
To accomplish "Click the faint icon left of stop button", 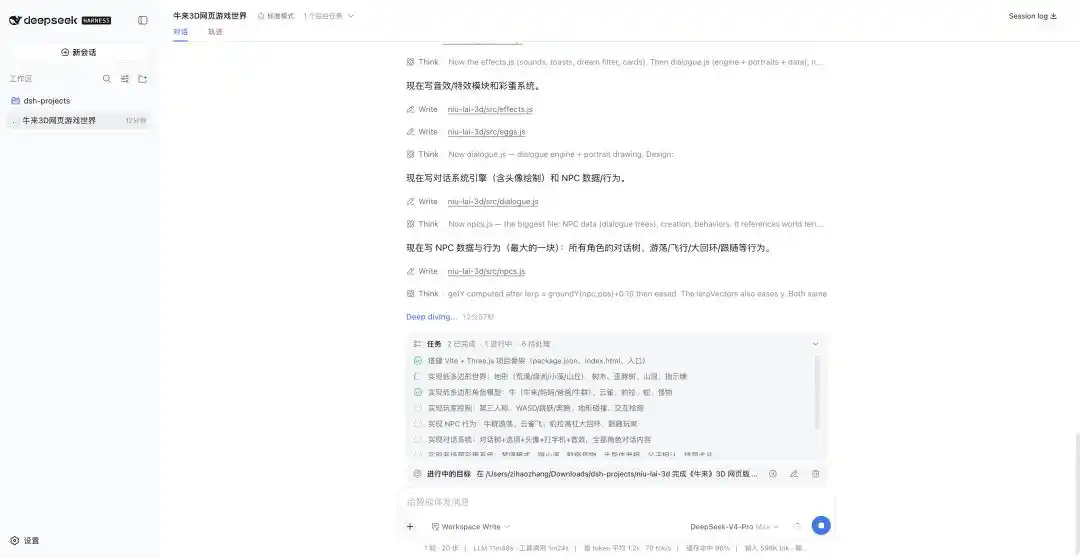I will (797, 526).
